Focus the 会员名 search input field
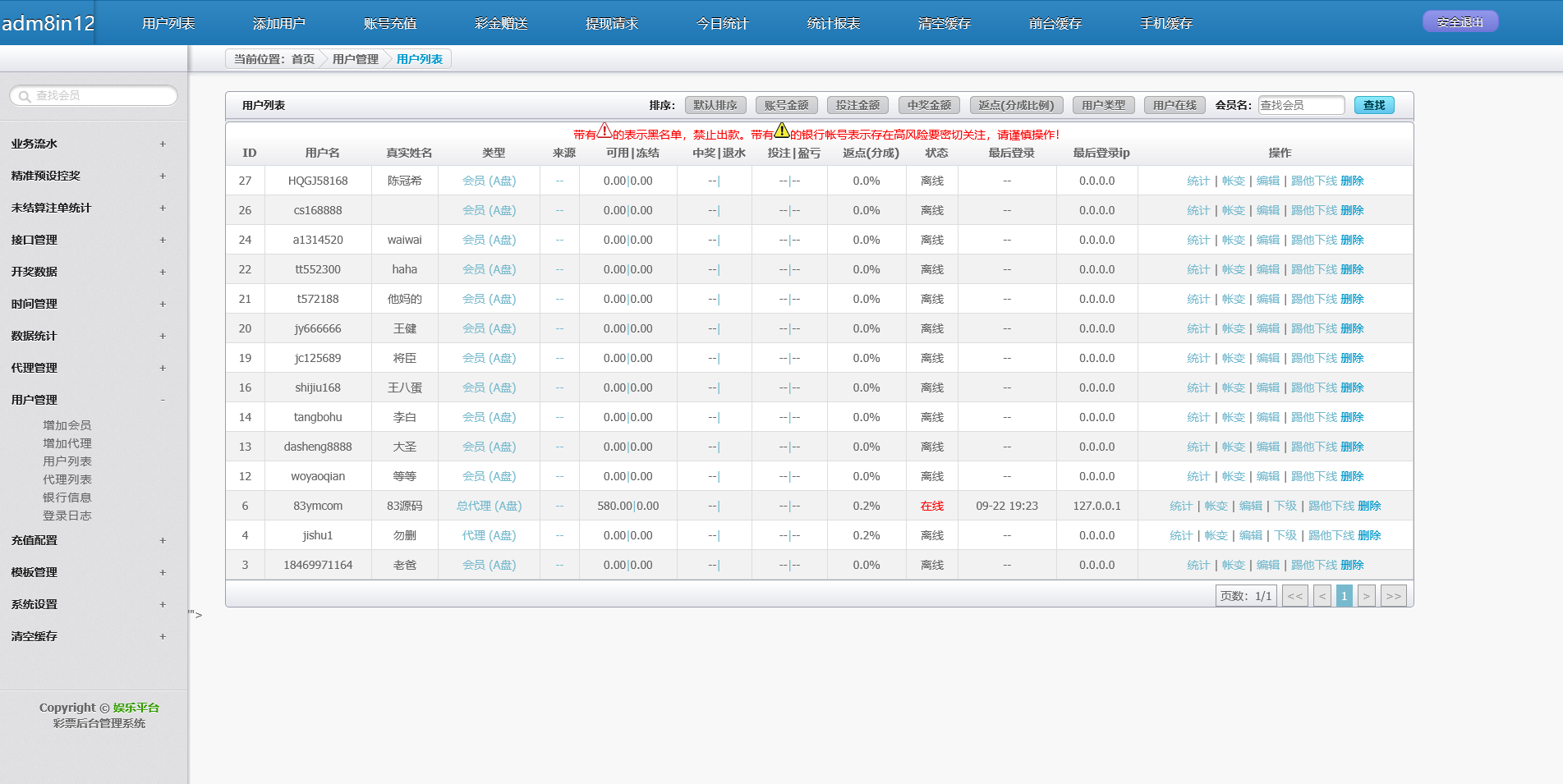This screenshot has height=784, width=1563. (1301, 105)
